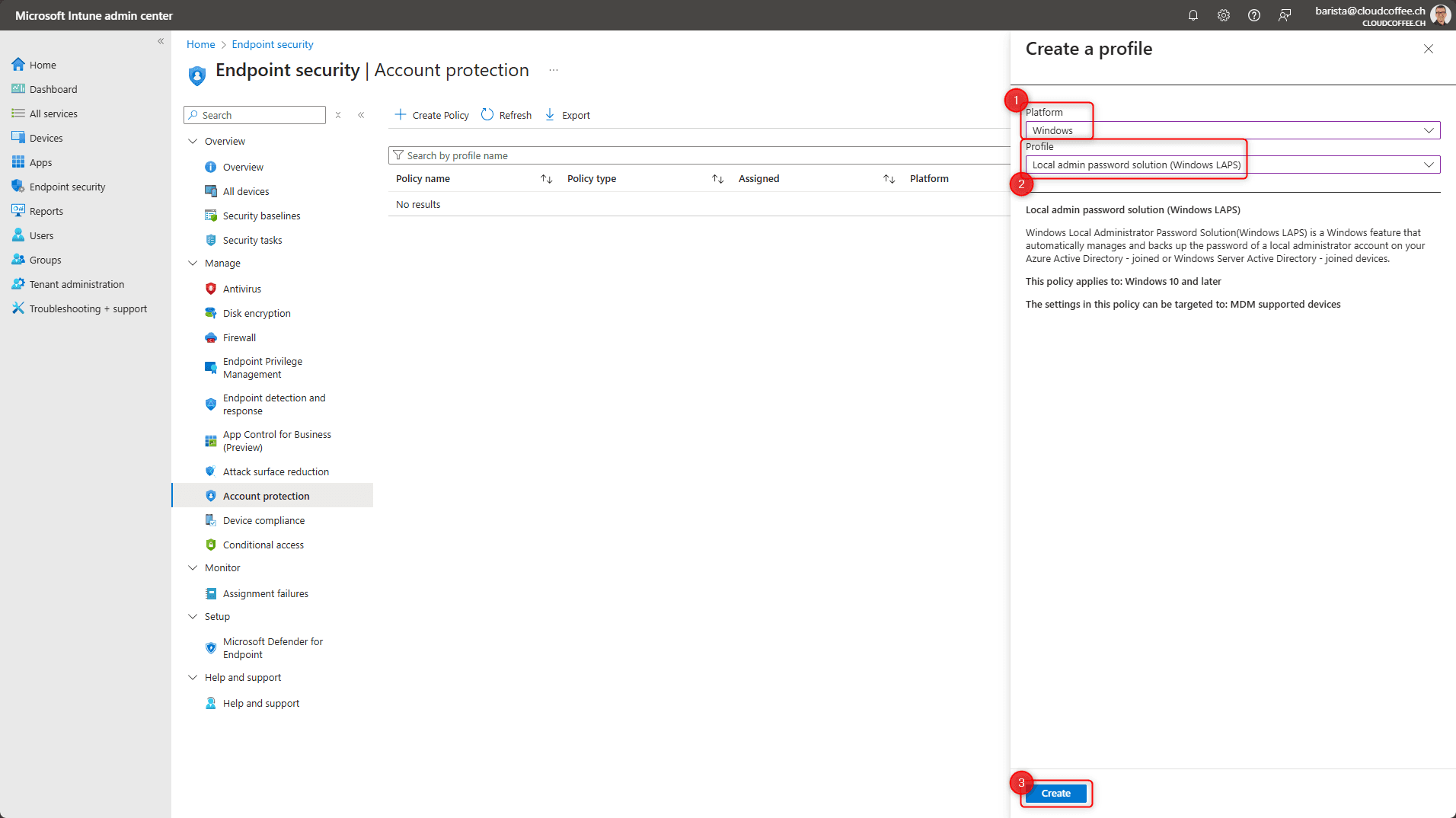The height and width of the screenshot is (818, 1456).
Task: Open the Firewall settings
Action: pos(240,337)
